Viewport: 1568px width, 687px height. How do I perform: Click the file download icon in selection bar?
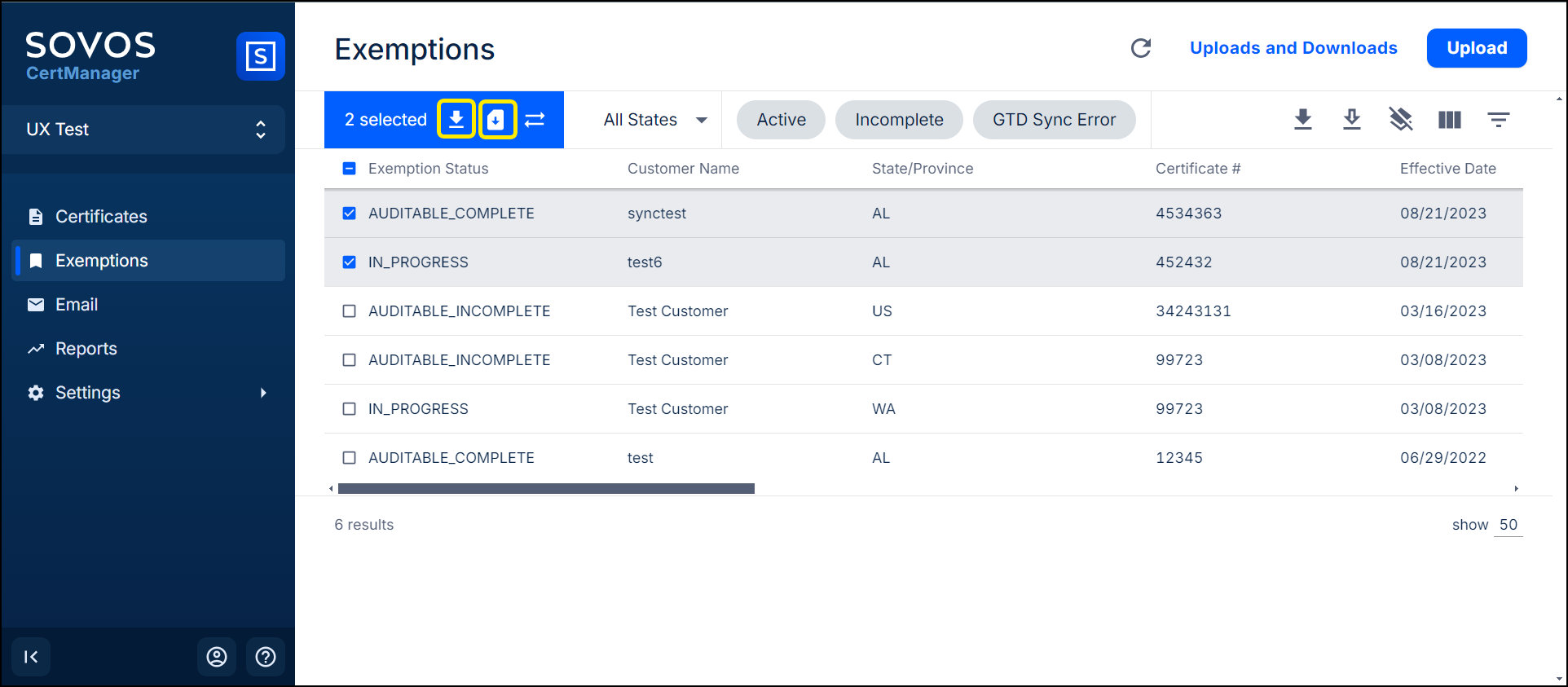[x=496, y=120]
